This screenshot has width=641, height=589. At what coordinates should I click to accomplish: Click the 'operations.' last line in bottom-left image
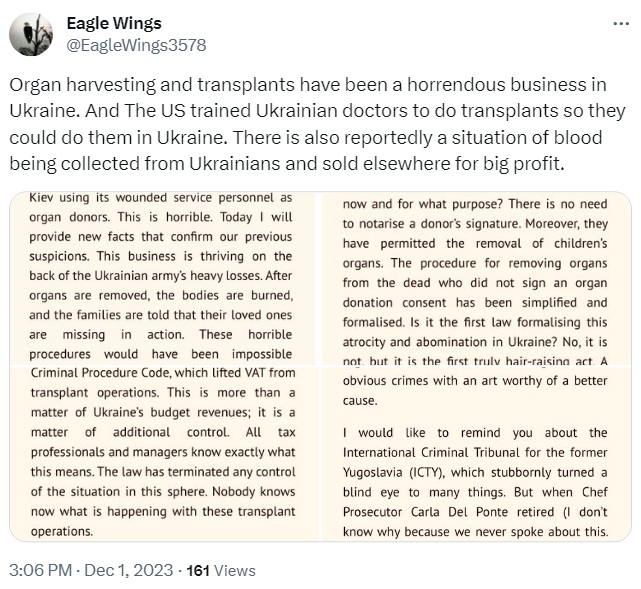click(x=62, y=531)
